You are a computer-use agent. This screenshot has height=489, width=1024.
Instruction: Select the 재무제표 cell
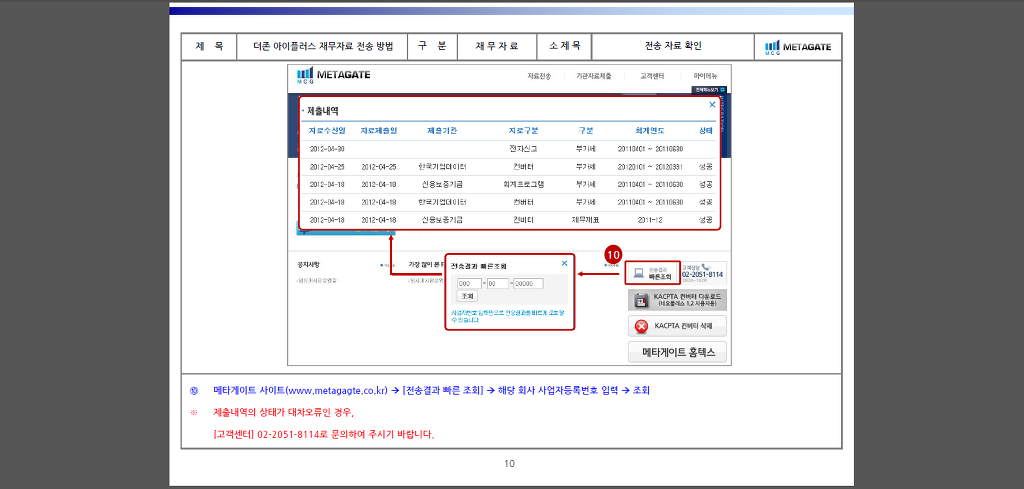(x=585, y=220)
